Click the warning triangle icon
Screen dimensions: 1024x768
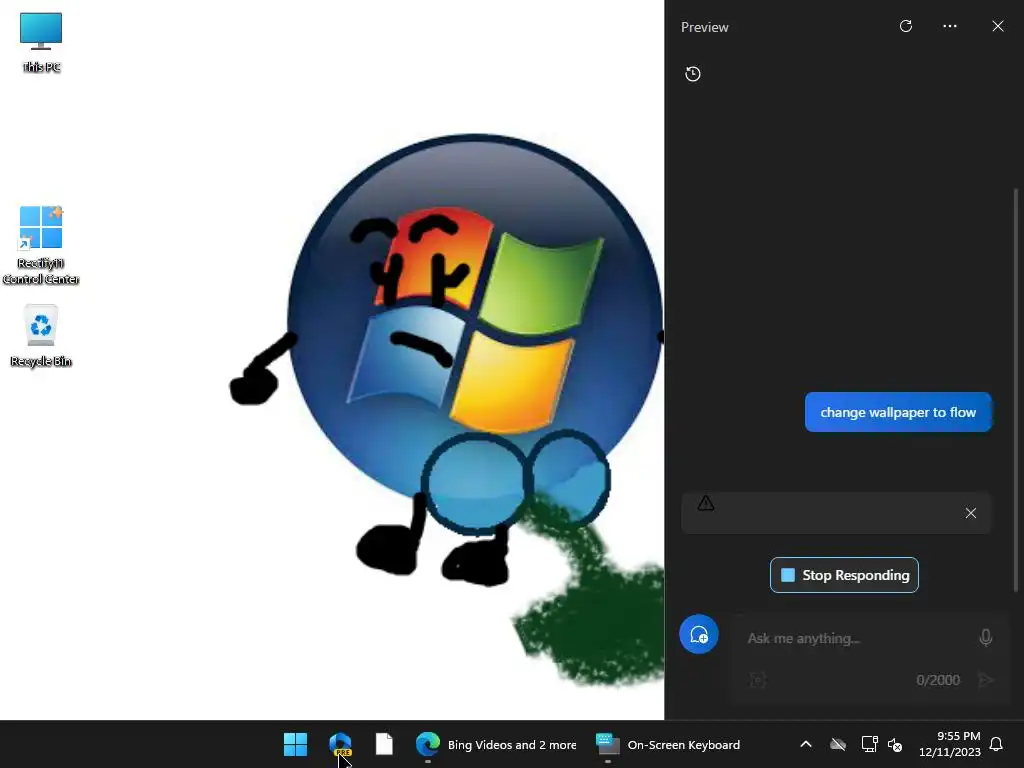point(706,503)
